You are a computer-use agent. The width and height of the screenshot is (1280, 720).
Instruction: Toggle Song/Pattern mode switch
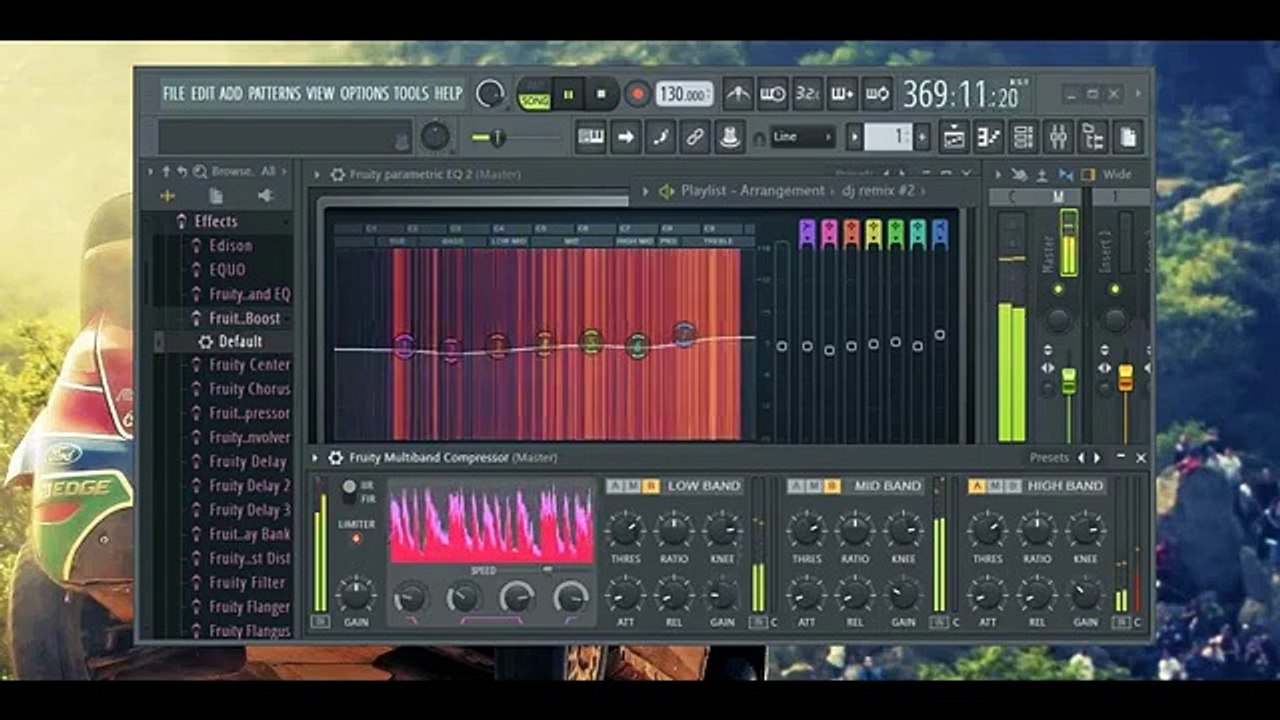click(535, 94)
